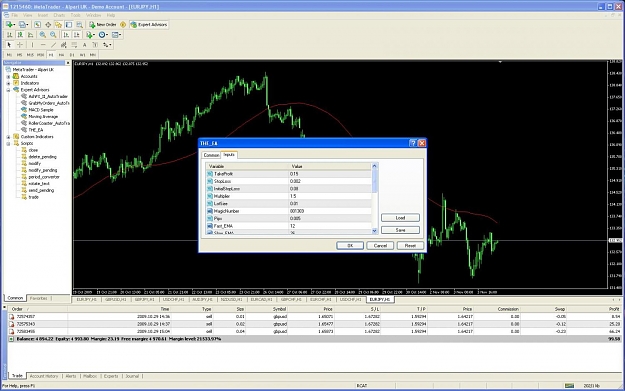
Task: Open the Profiles toolbar icon
Action: tap(24, 25)
